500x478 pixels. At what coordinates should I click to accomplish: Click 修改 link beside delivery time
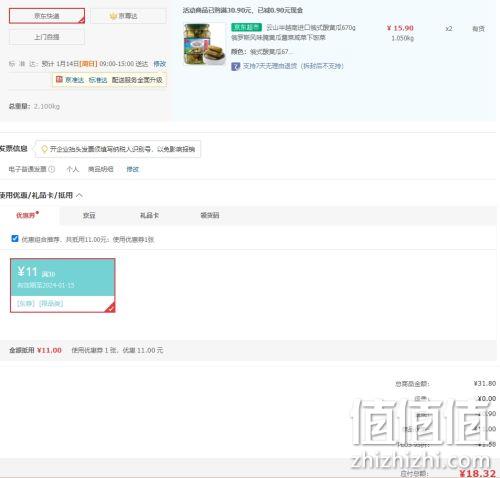point(160,64)
